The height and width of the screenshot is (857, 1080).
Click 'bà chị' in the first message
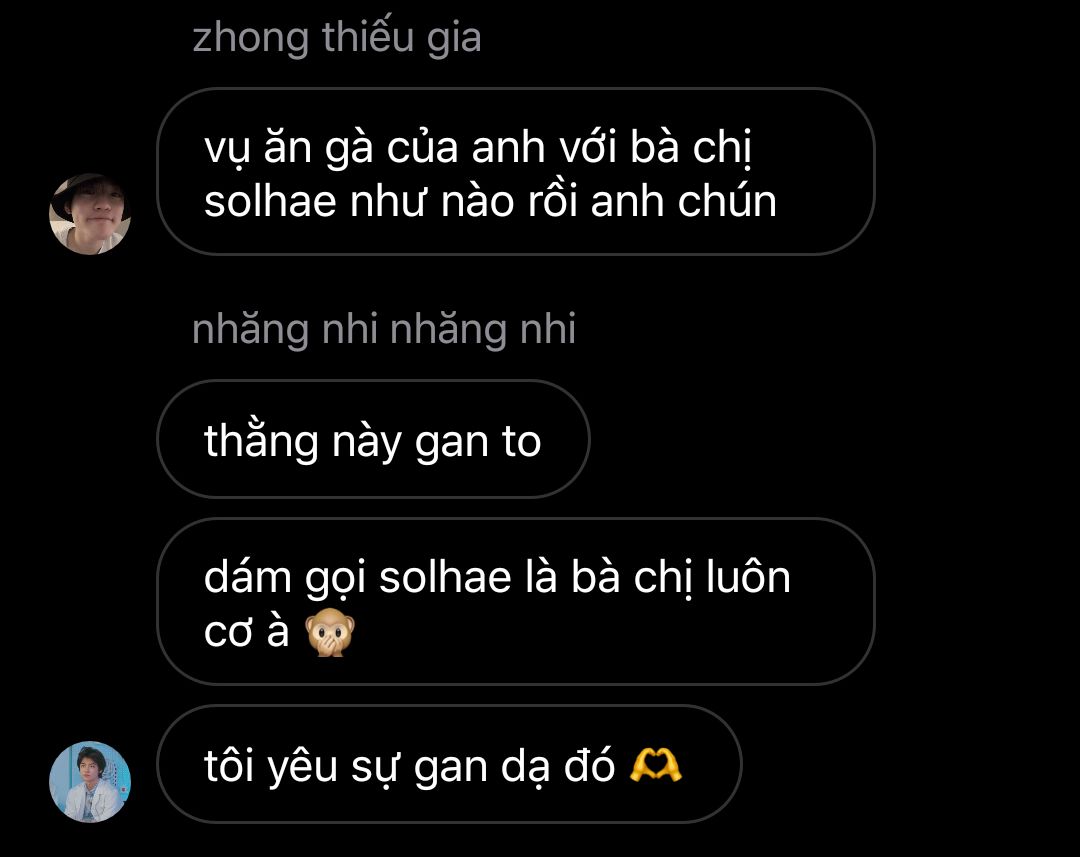[x=690, y=148]
